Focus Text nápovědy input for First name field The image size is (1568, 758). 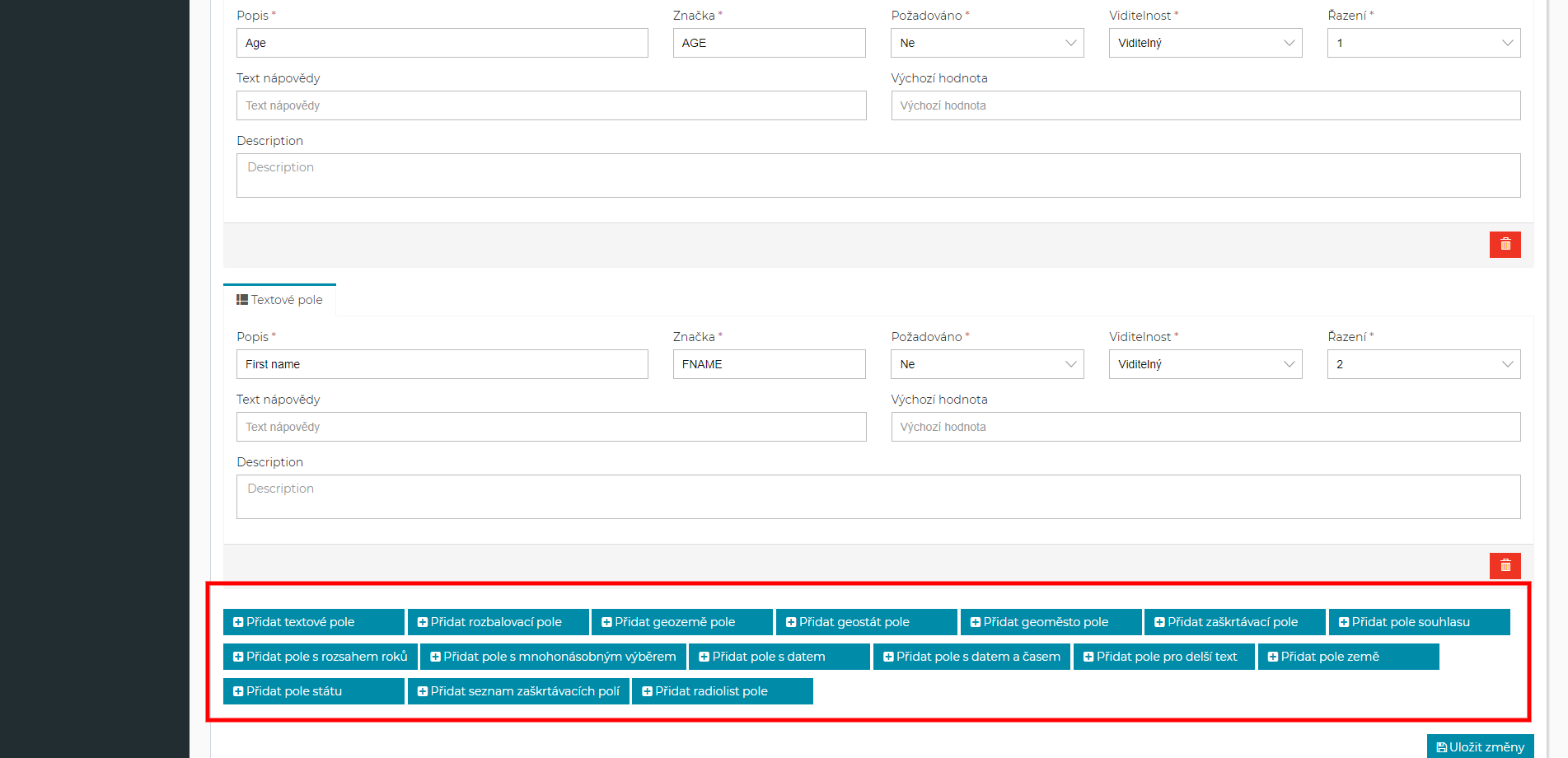point(551,427)
